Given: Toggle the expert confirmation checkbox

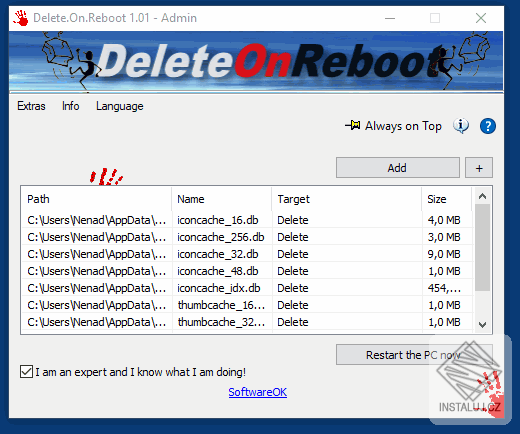Looking at the screenshot, I should [26, 372].
